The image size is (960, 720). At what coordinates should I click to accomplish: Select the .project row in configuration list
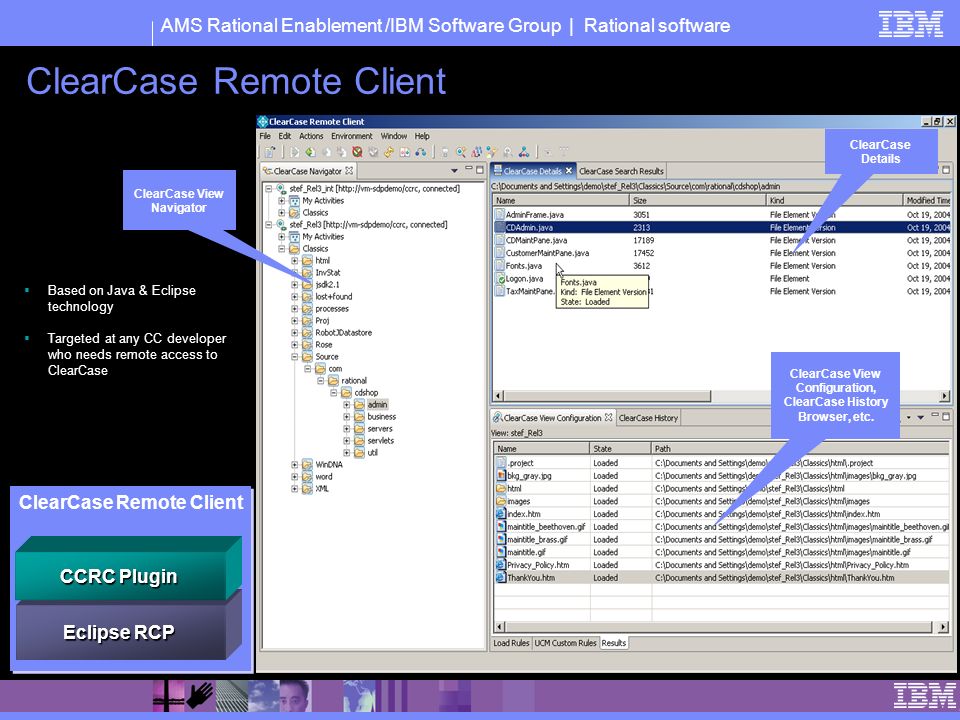click(722, 463)
